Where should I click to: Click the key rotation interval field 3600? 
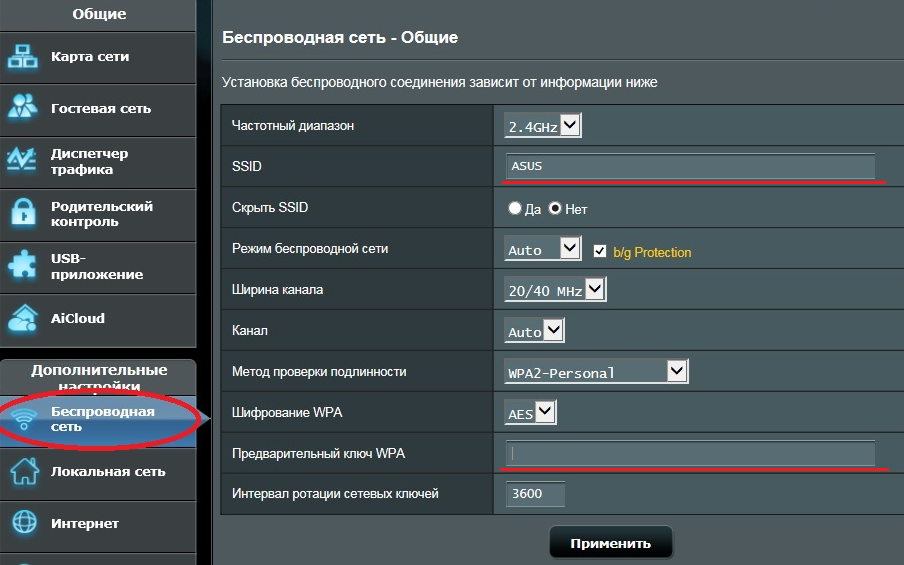[535, 494]
